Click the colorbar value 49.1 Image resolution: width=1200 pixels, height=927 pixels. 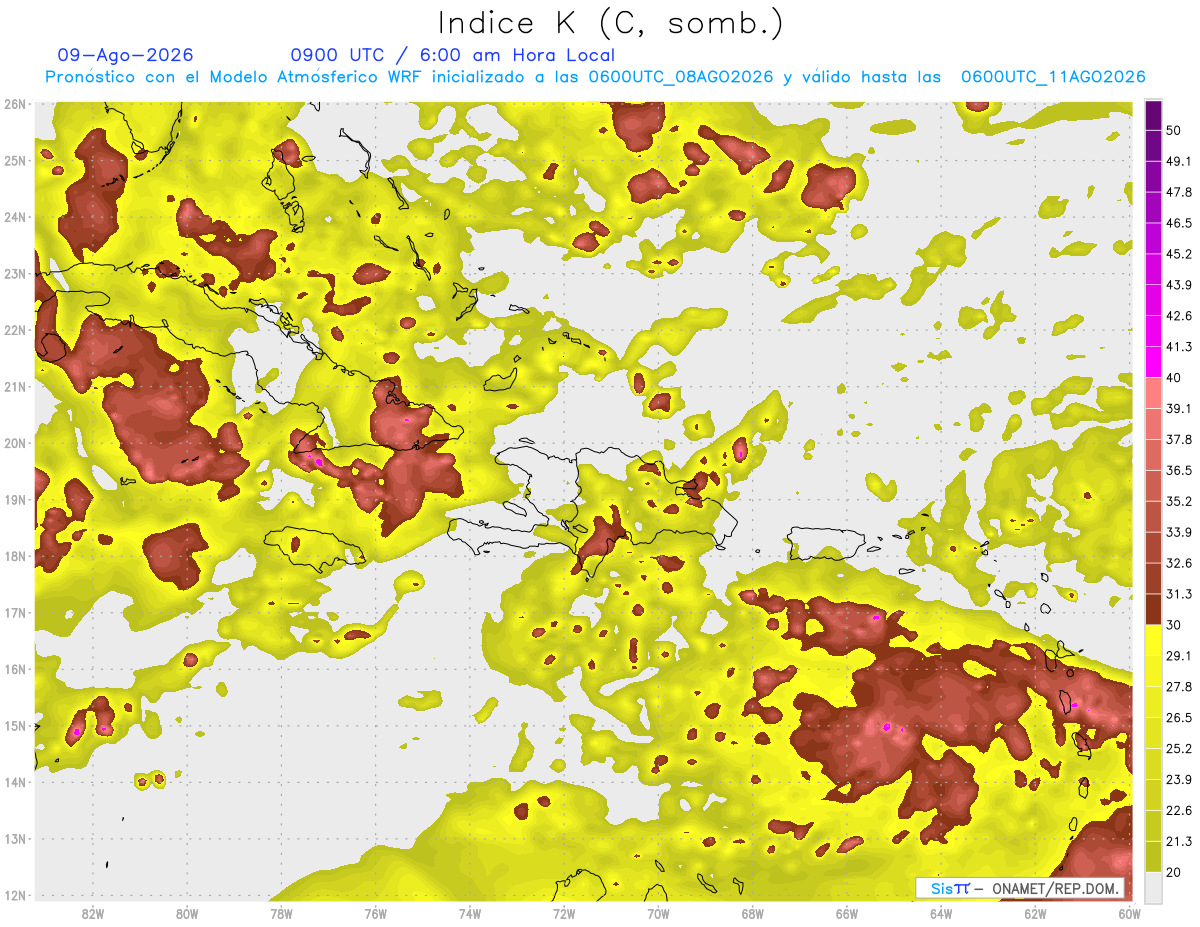1178,161
